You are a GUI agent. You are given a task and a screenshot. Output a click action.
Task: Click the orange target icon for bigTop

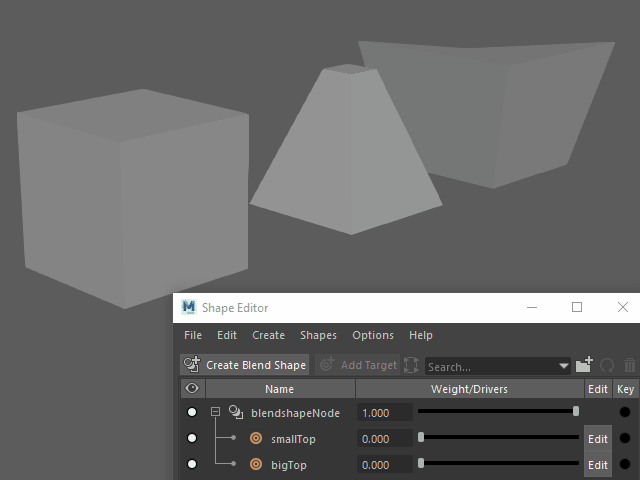coord(256,464)
